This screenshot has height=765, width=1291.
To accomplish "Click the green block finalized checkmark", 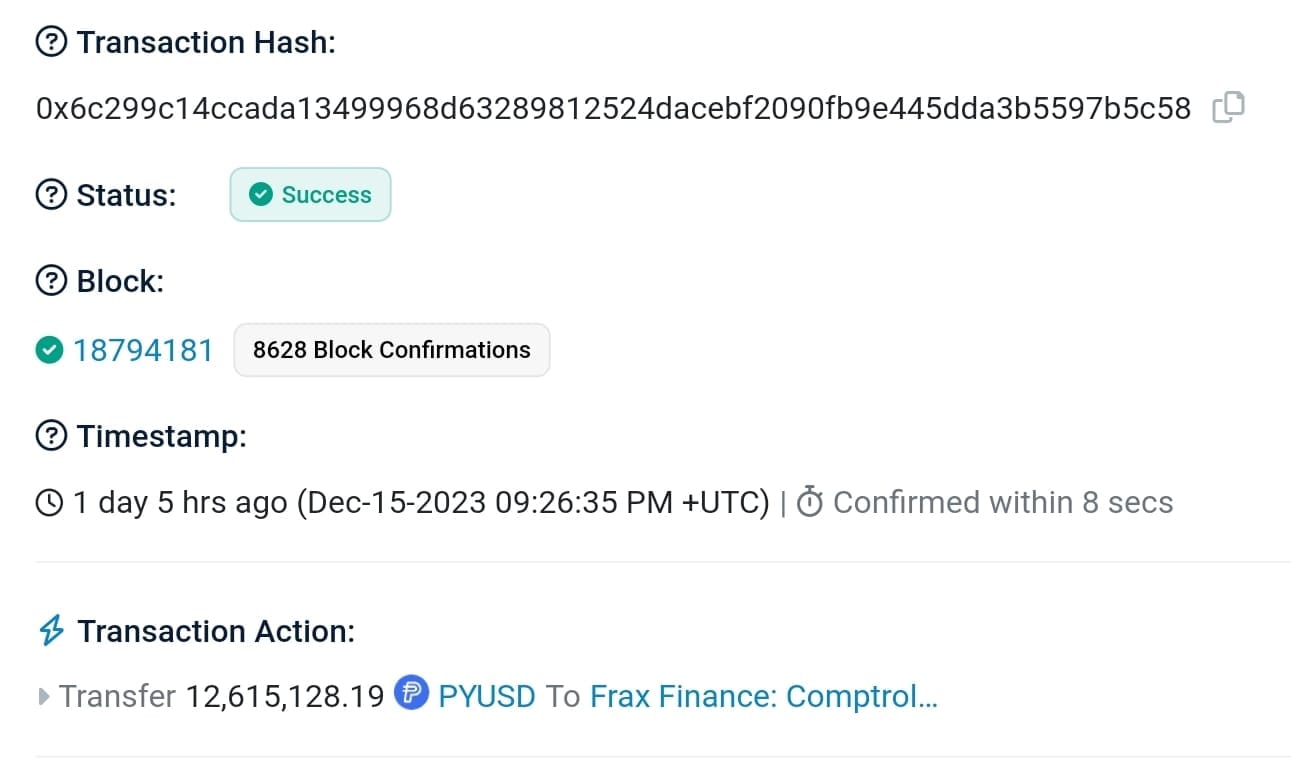I will 48,350.
